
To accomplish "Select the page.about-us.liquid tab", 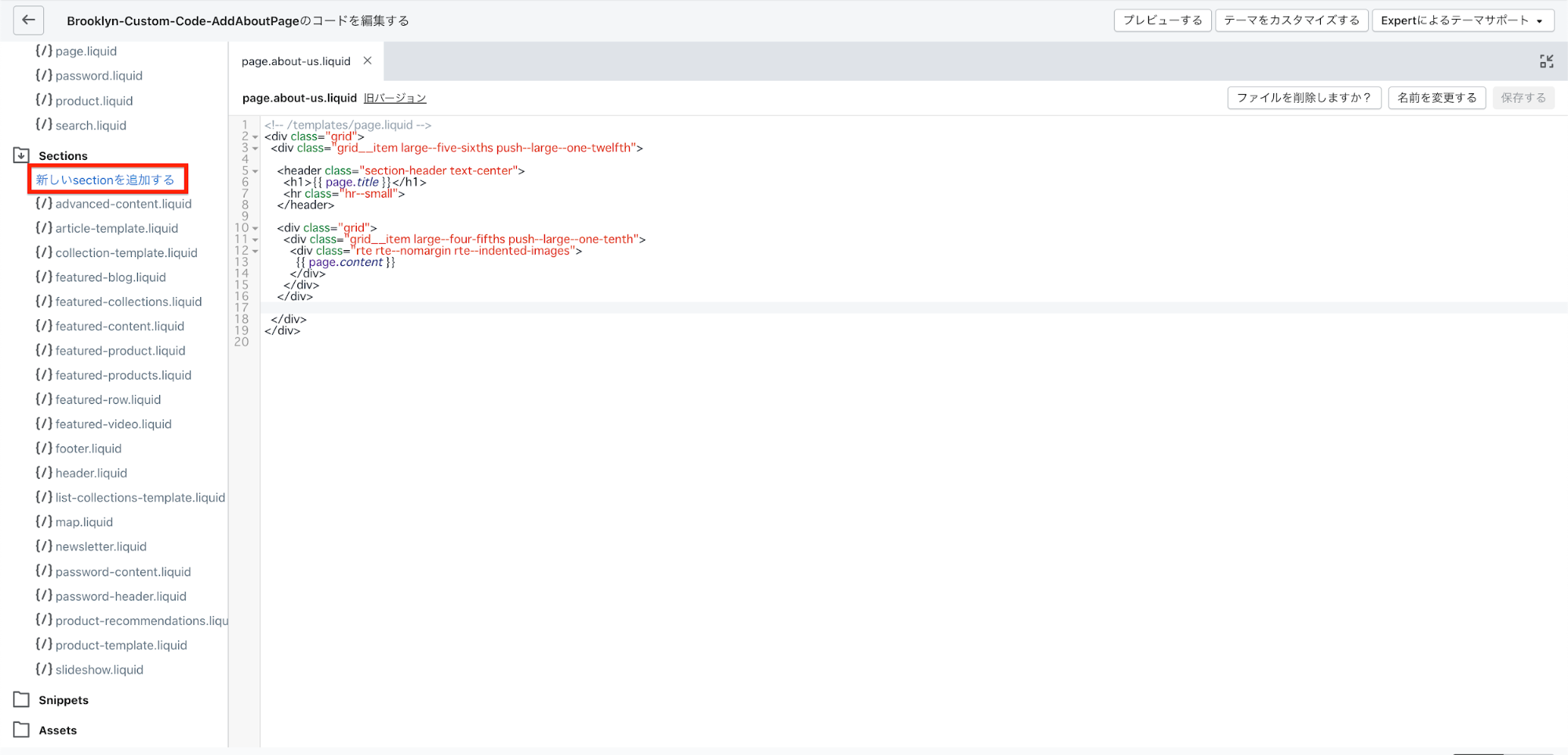I will click(296, 61).
